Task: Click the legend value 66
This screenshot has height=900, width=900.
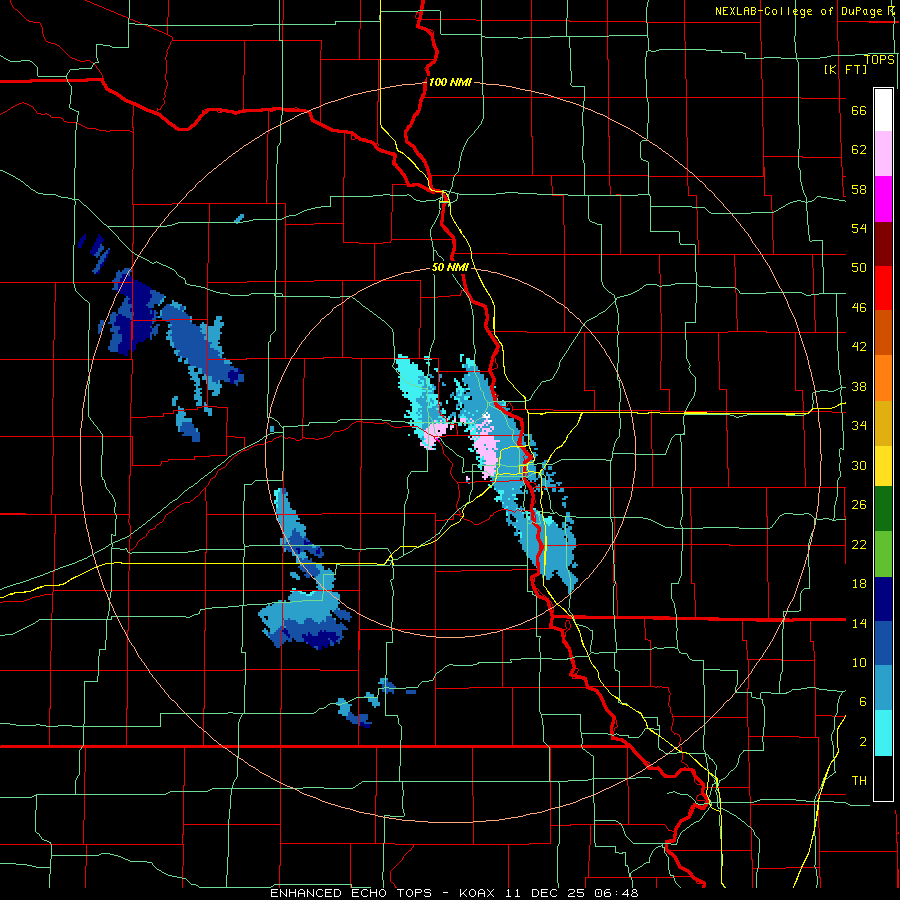Action: tap(859, 110)
